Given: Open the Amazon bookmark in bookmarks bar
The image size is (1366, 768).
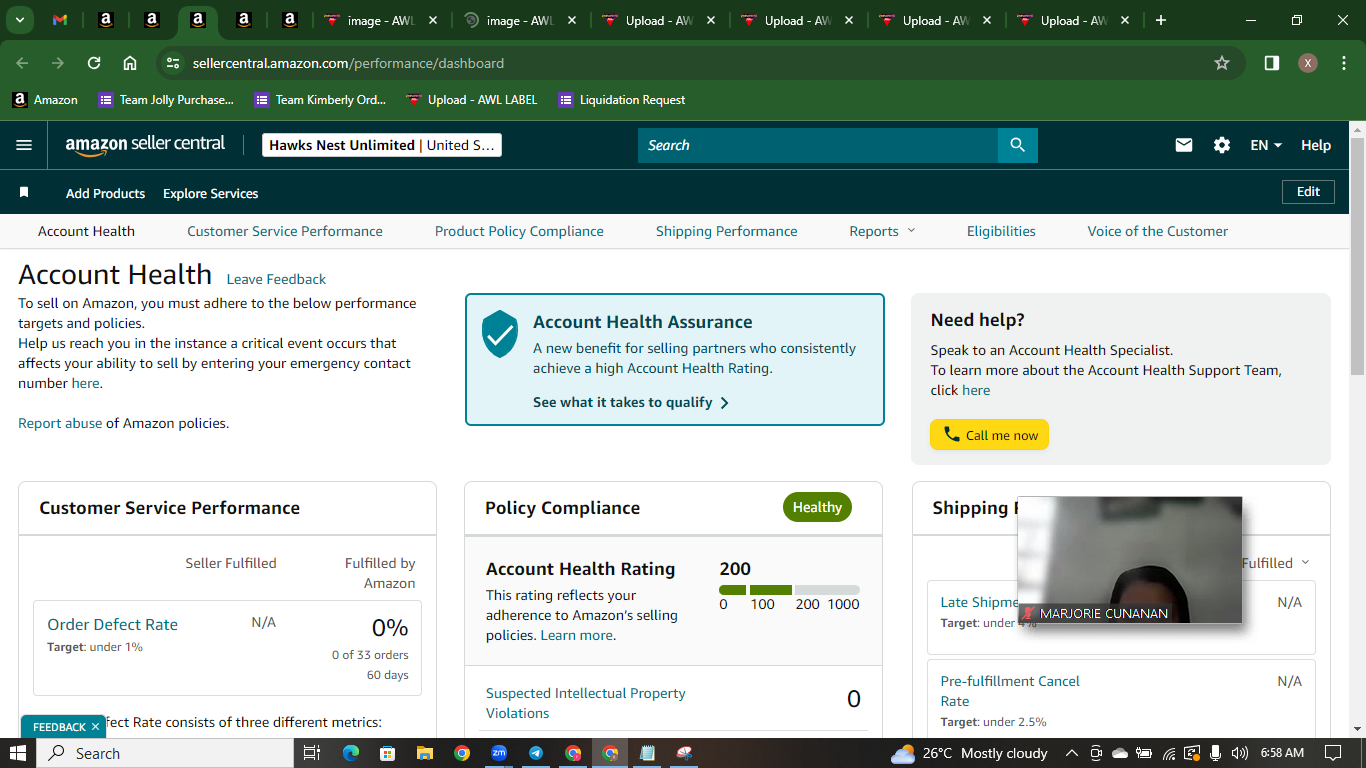Looking at the screenshot, I should 45,100.
